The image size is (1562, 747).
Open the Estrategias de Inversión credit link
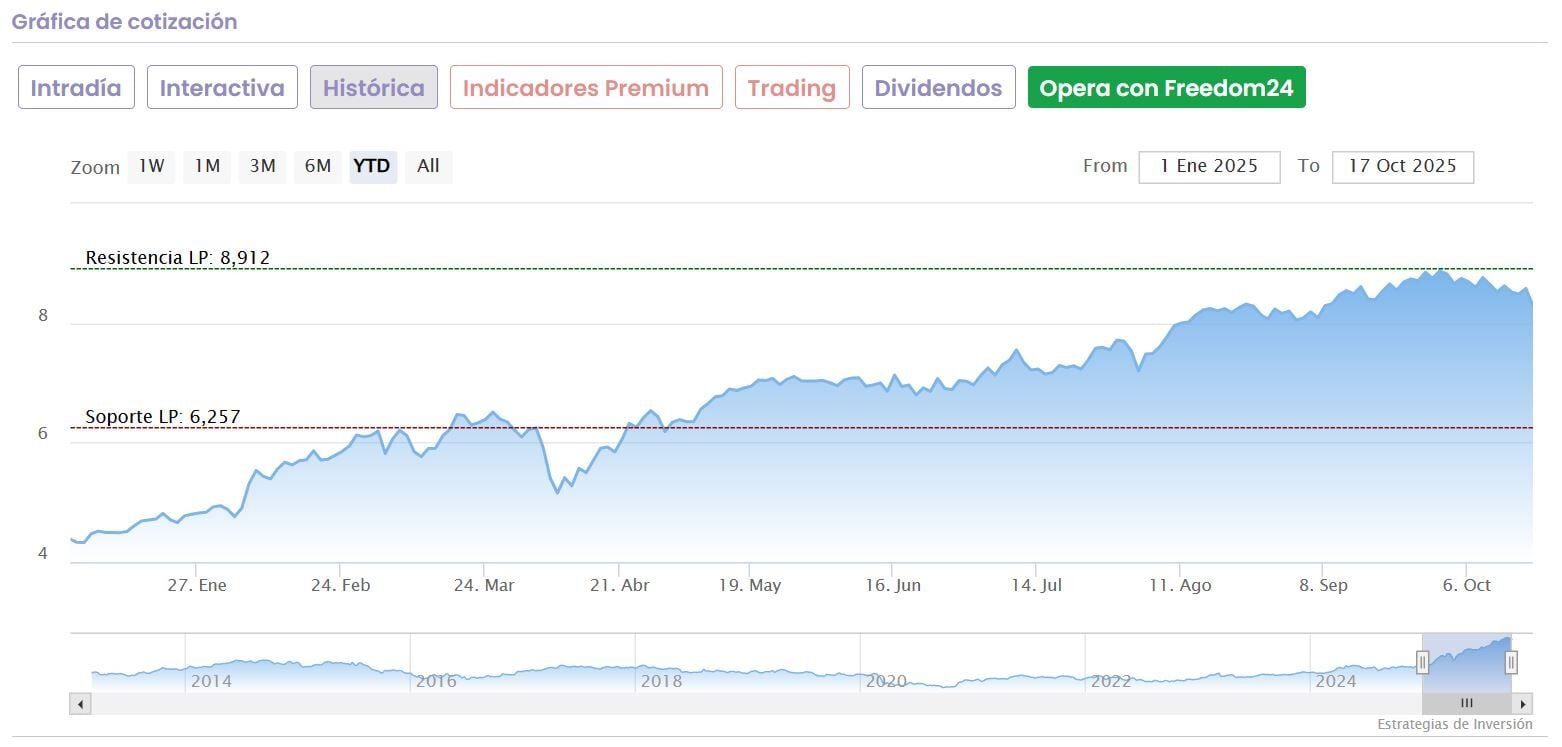point(1454,724)
